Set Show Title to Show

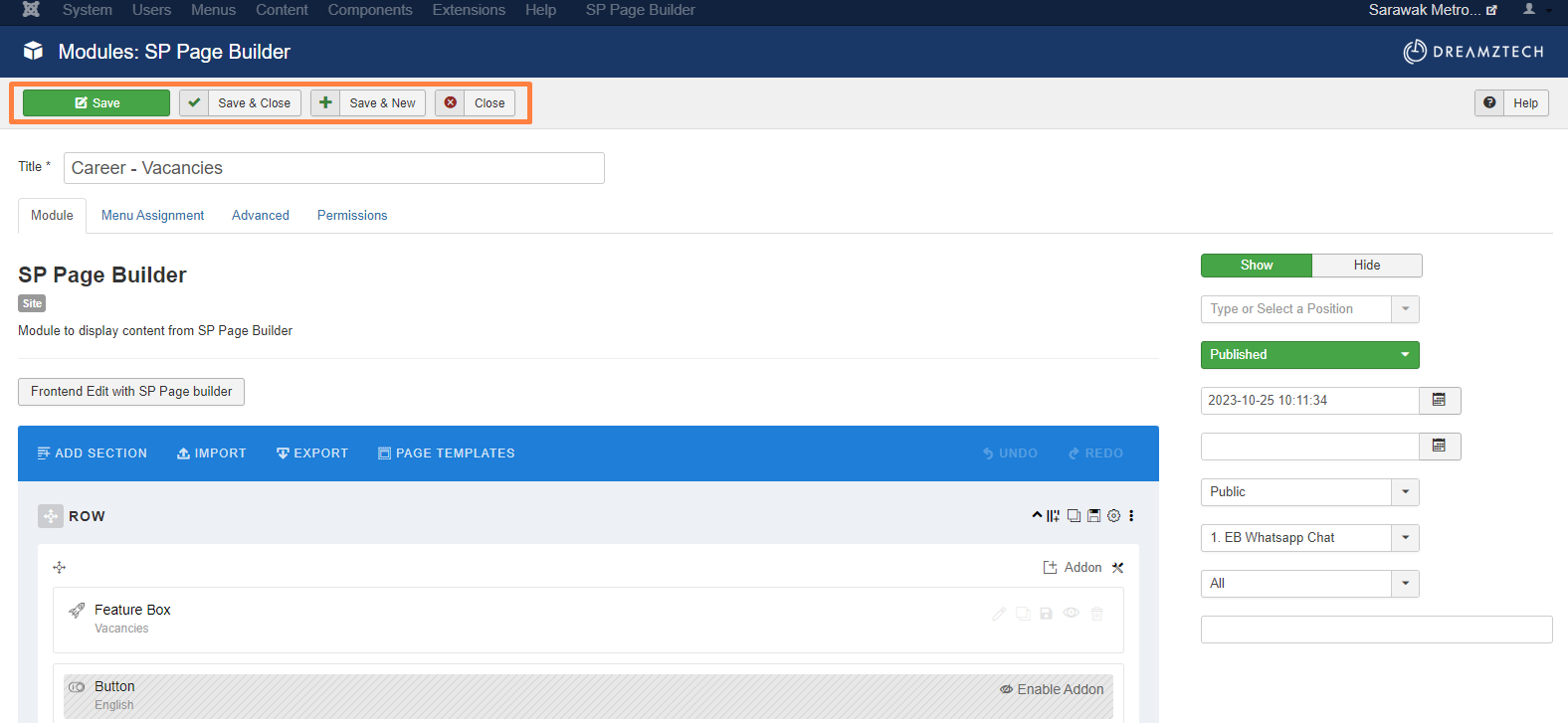1257,266
